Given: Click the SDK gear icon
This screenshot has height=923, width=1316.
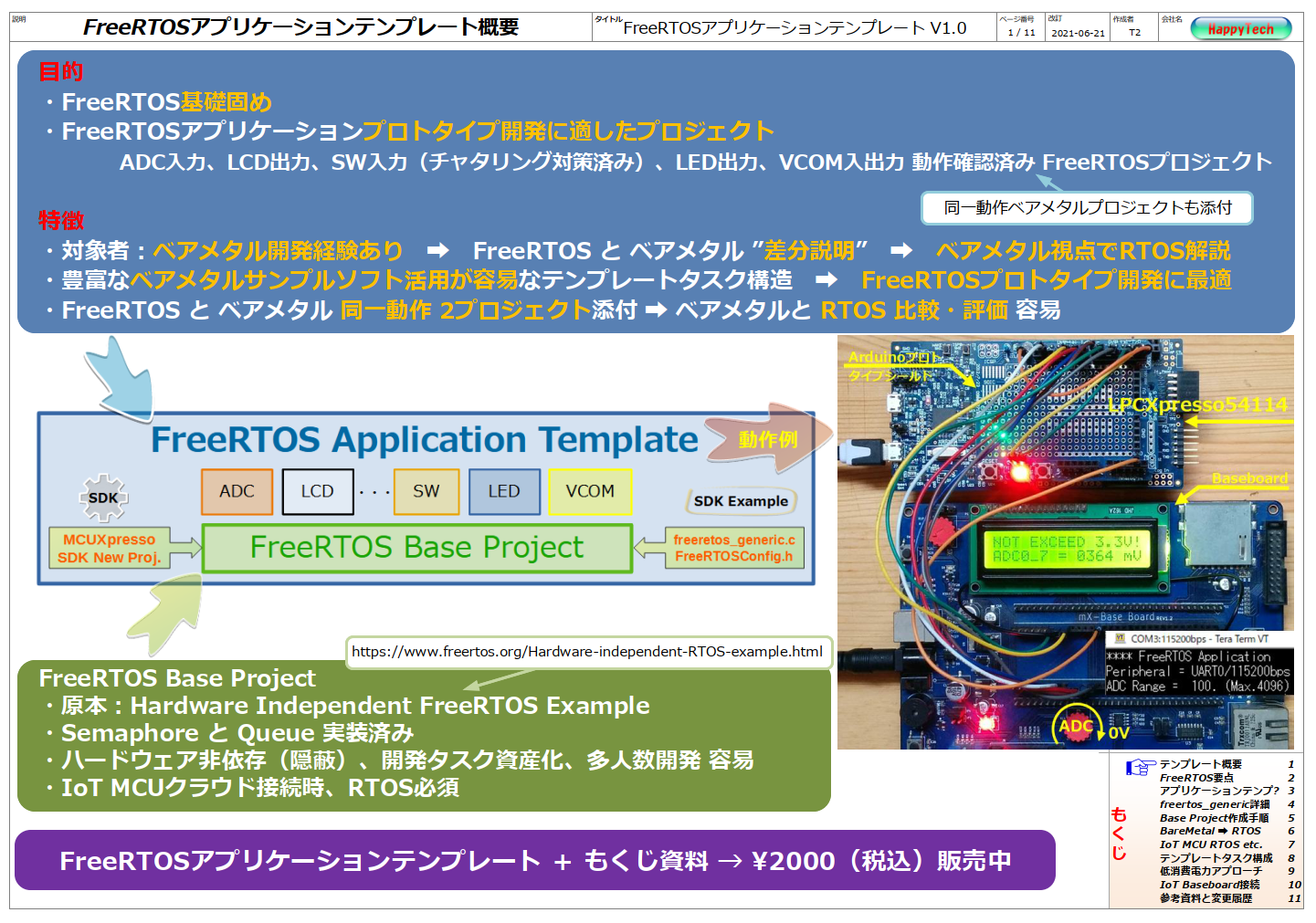Looking at the screenshot, I should coord(102,498).
